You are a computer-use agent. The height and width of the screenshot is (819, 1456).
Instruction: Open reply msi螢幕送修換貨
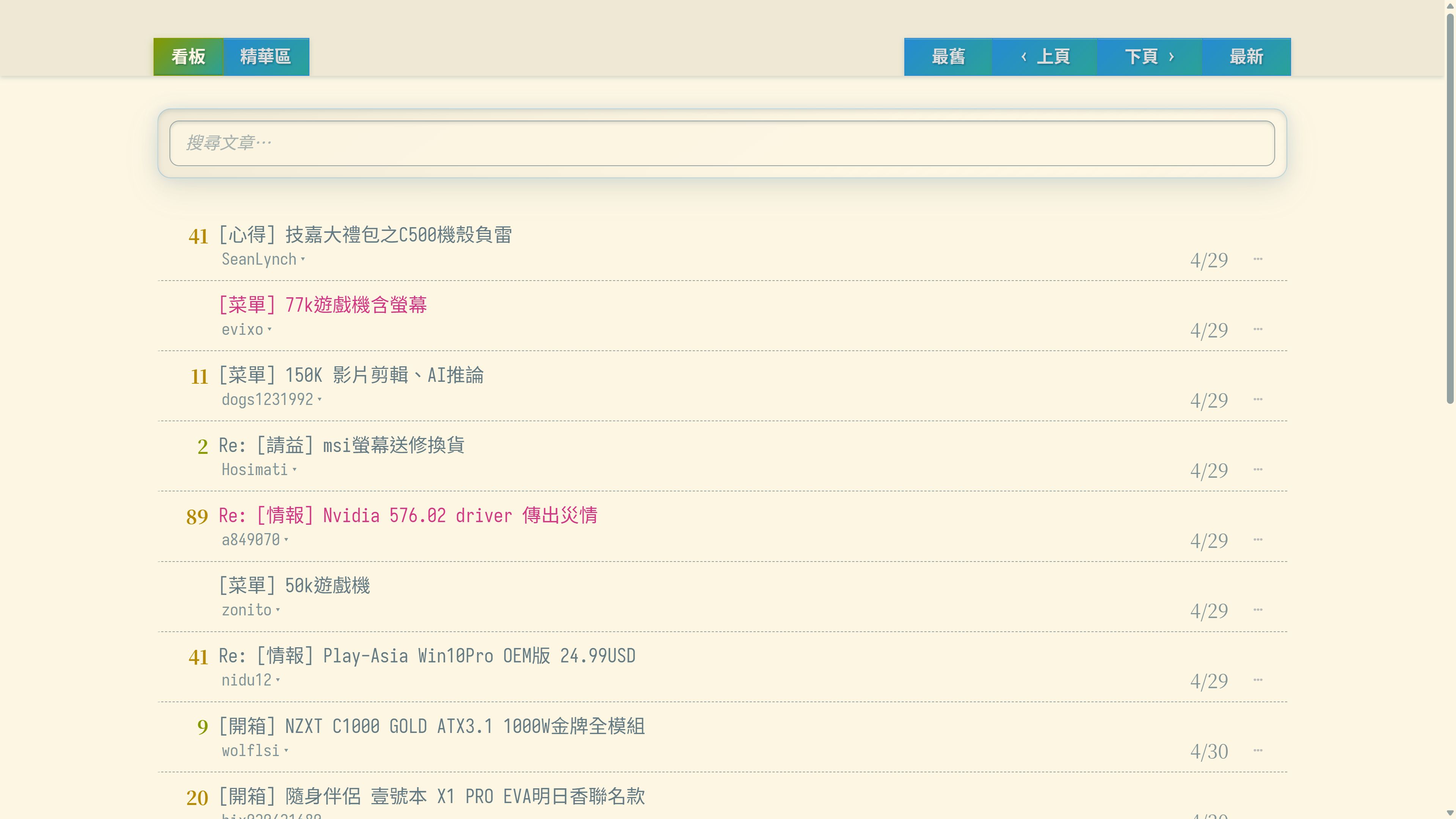click(341, 445)
